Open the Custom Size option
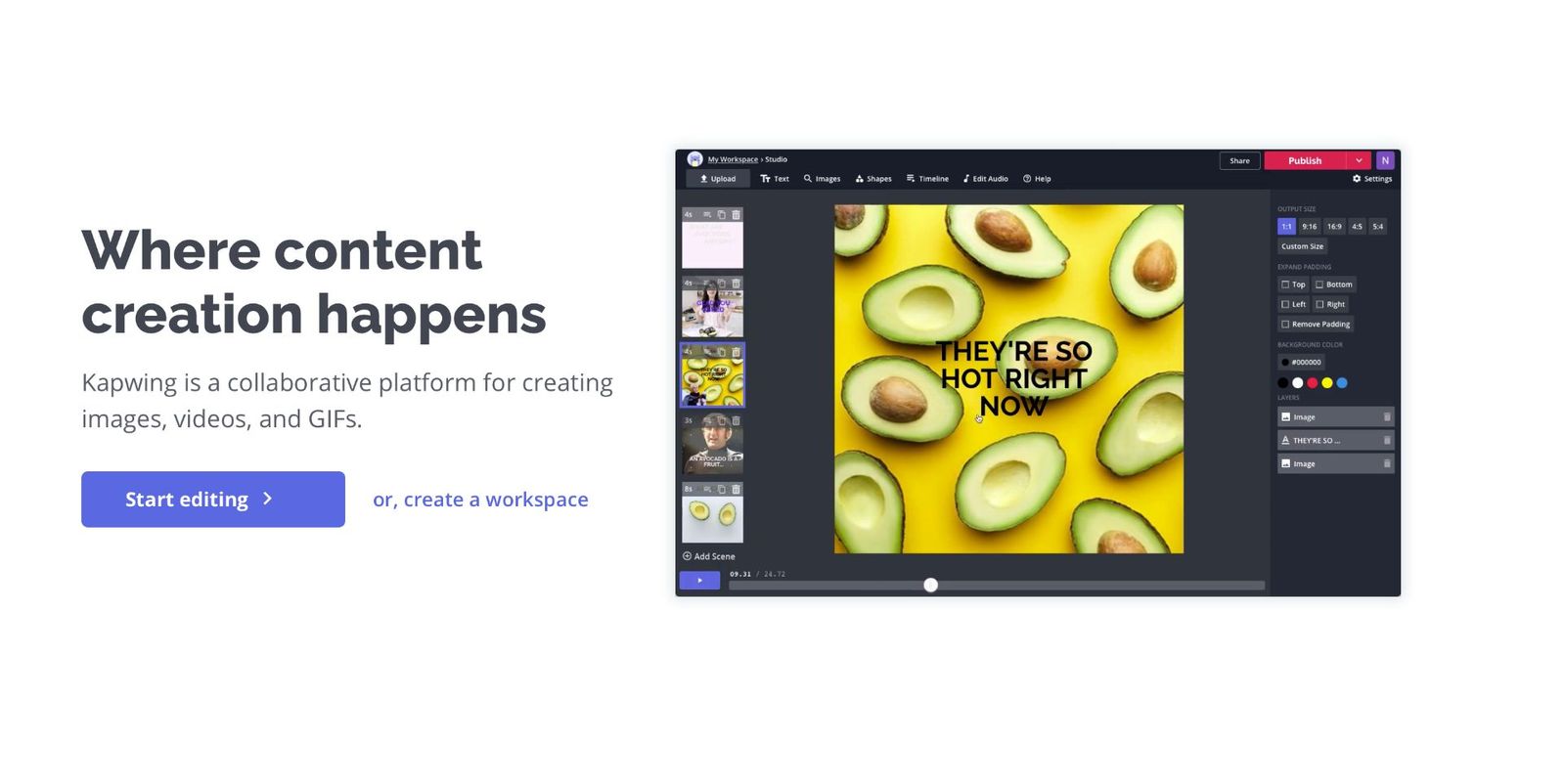 1302,246
